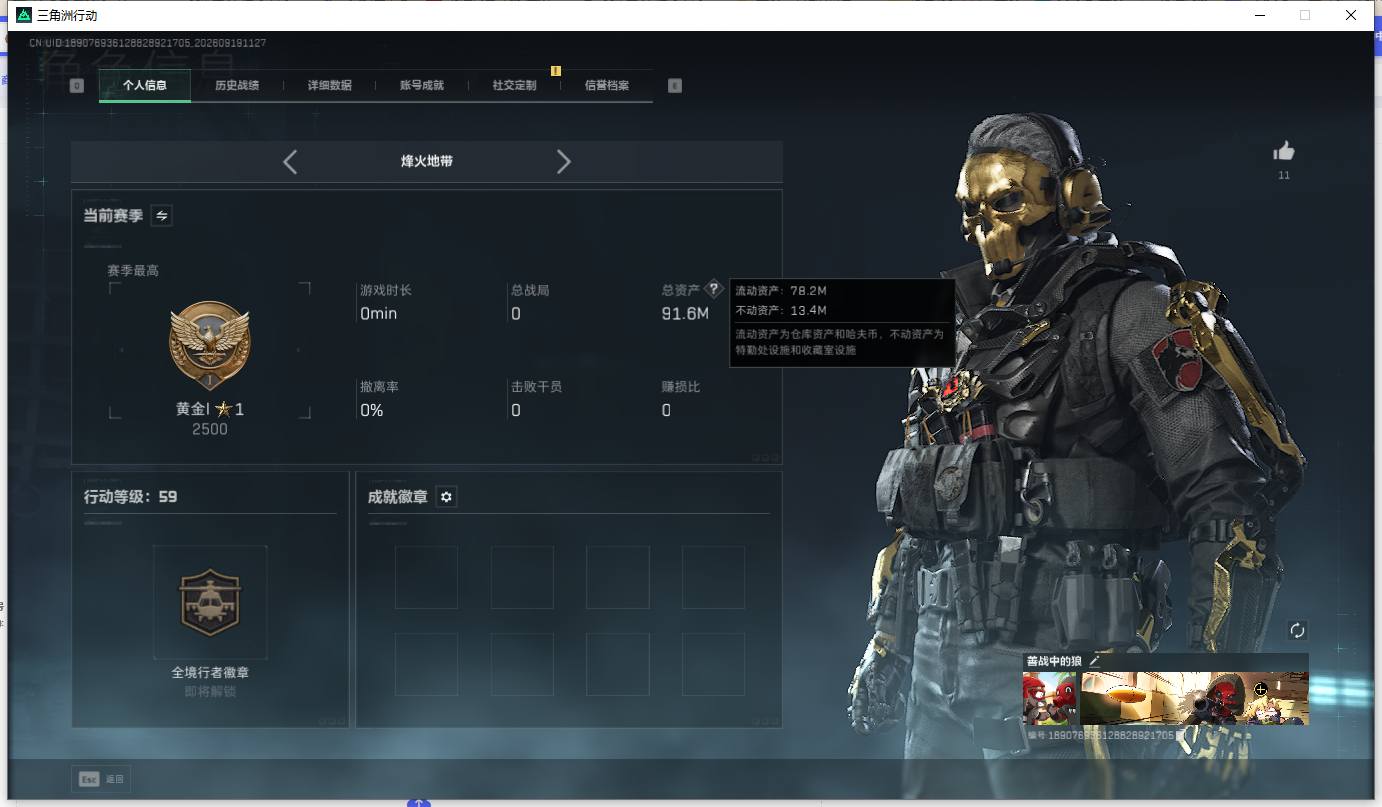This screenshot has height=807, width=1382.
Task: Click the red cartoon avatar thumbnail
Action: (x=1050, y=698)
